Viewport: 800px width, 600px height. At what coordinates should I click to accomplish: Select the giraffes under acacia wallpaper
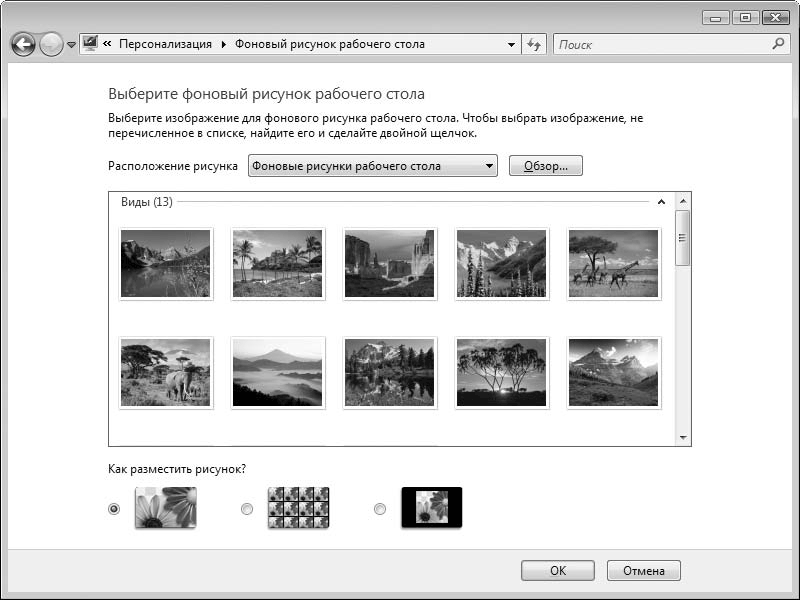613,263
